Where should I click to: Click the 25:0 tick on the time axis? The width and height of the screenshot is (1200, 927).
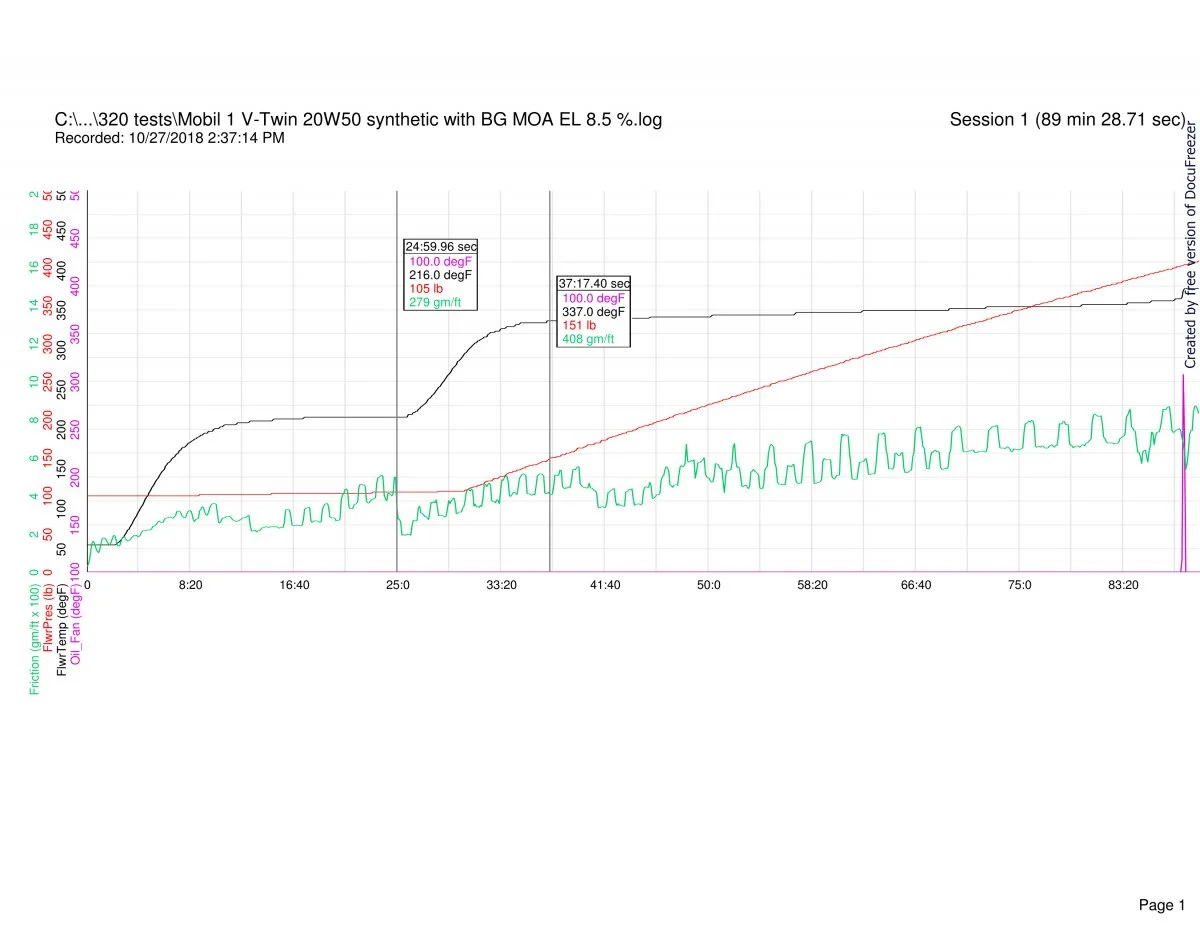(x=397, y=585)
